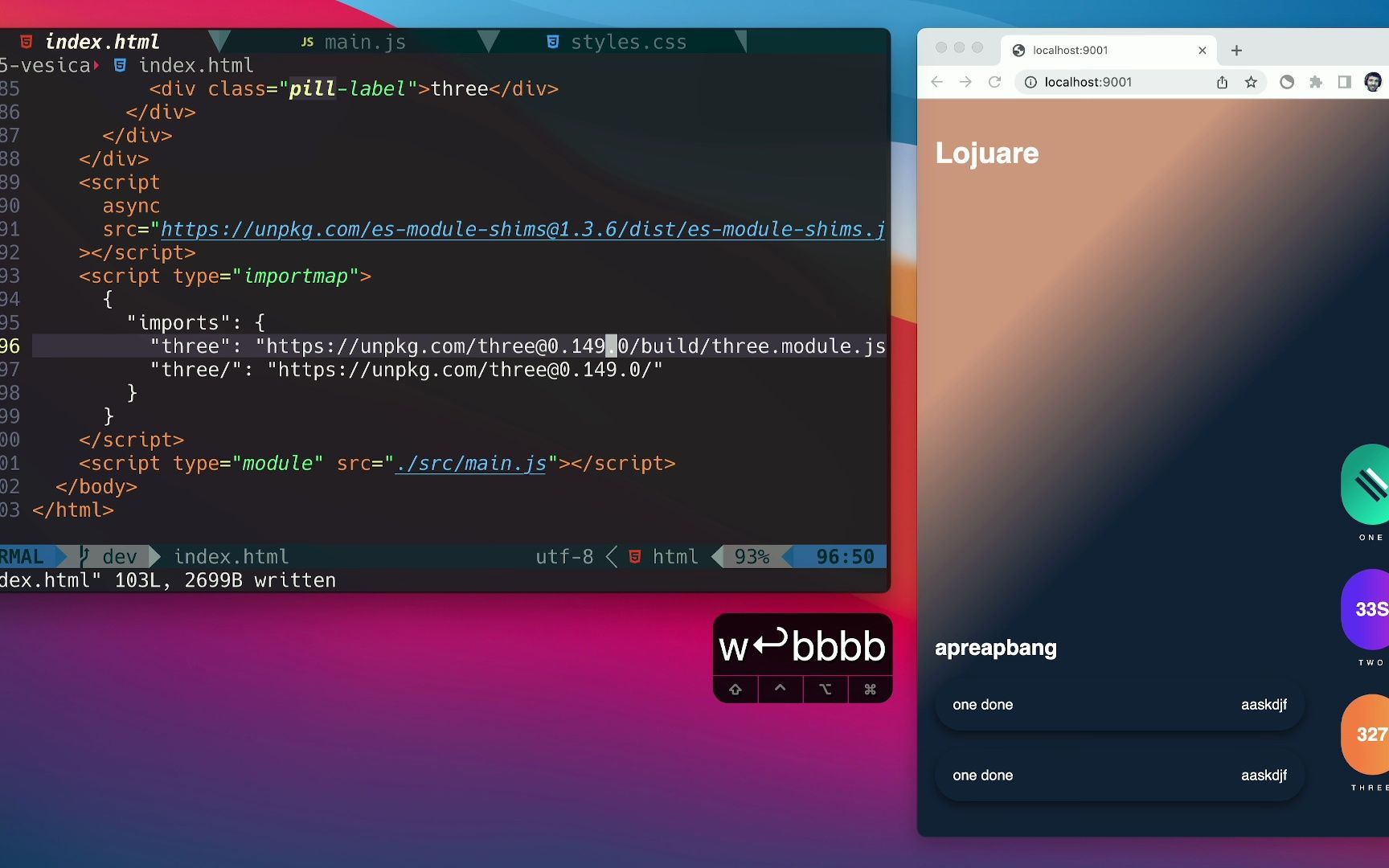This screenshot has width=1389, height=868.
Task: Click the second 'one done' list row
Action: tap(1119, 776)
